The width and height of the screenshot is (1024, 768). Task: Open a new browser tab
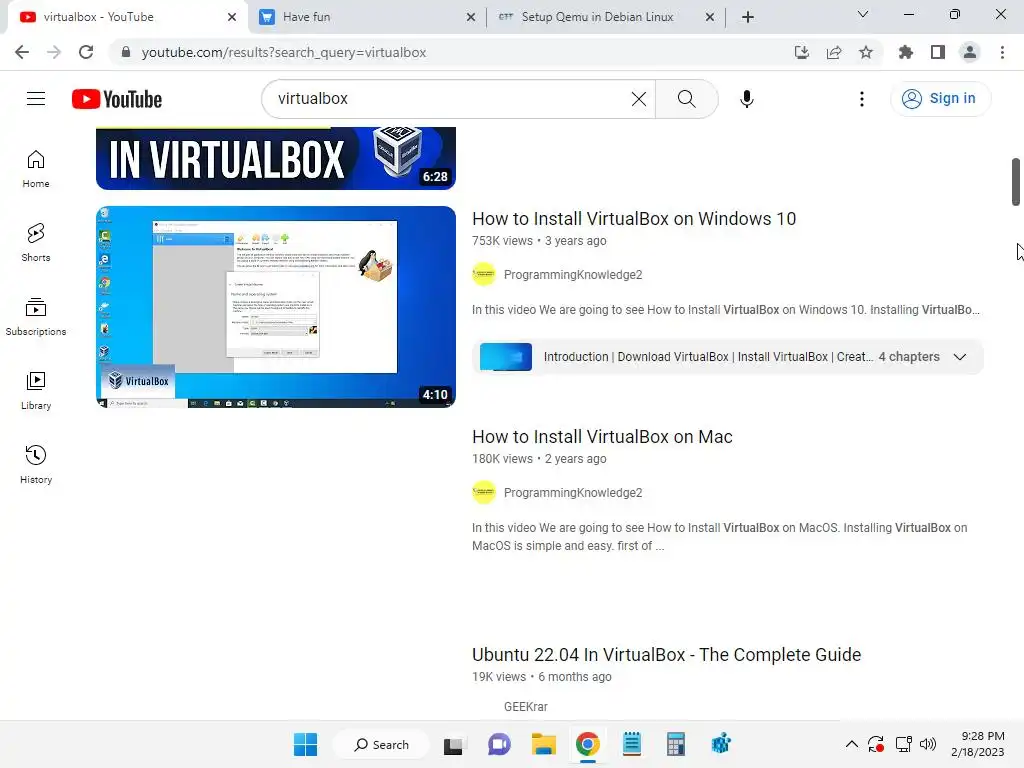tap(748, 17)
